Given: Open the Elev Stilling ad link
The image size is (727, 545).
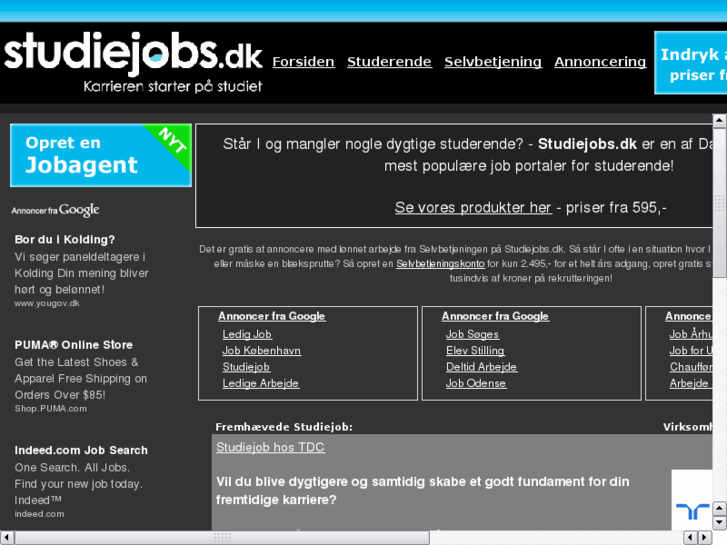Looking at the screenshot, I should pyautogui.click(x=475, y=351).
